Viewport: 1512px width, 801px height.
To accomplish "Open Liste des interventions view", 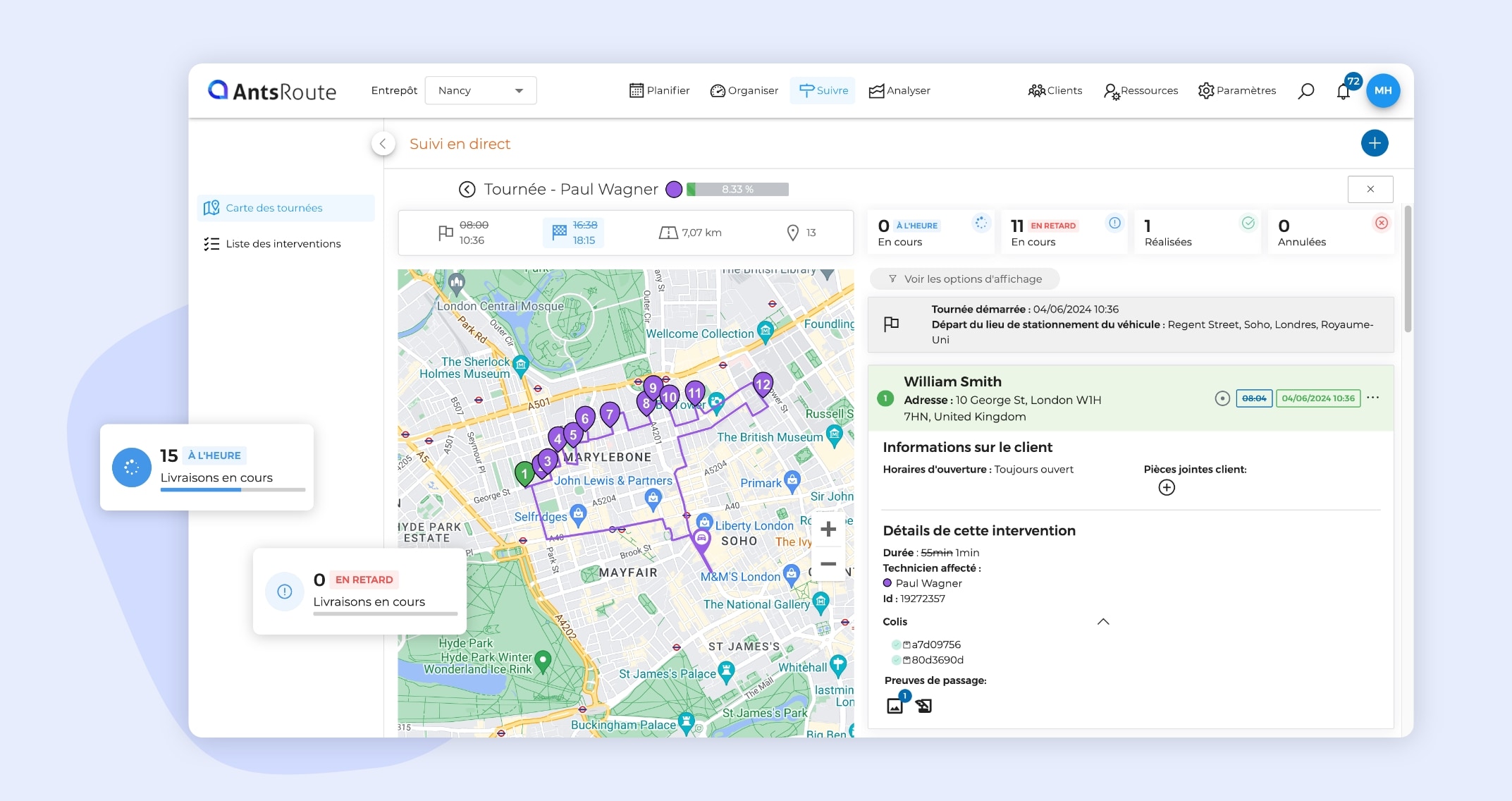I will coord(283,244).
